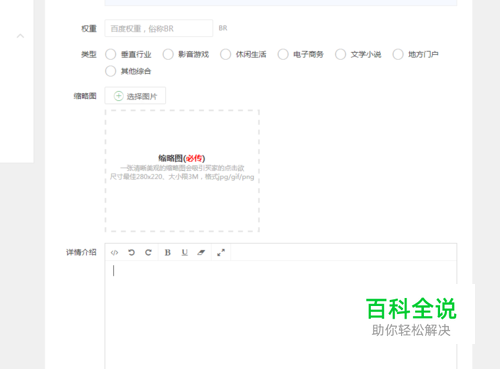Click the plus icon on 选择图片 button
Image resolution: width=500 pixels, height=369 pixels.
[118, 96]
